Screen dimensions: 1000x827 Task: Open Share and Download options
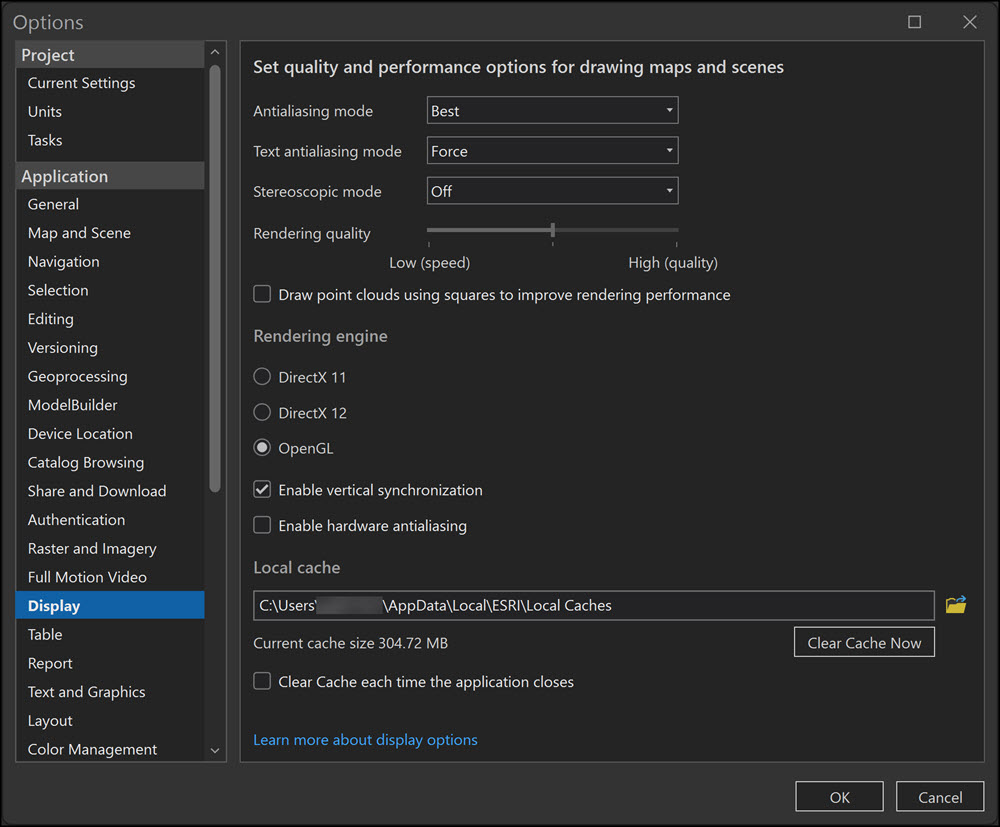pos(96,491)
